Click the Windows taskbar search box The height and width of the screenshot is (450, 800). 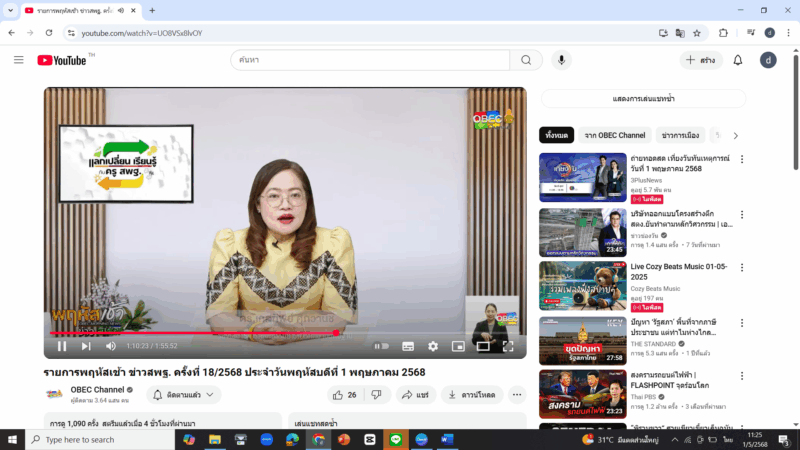[x=100, y=439]
